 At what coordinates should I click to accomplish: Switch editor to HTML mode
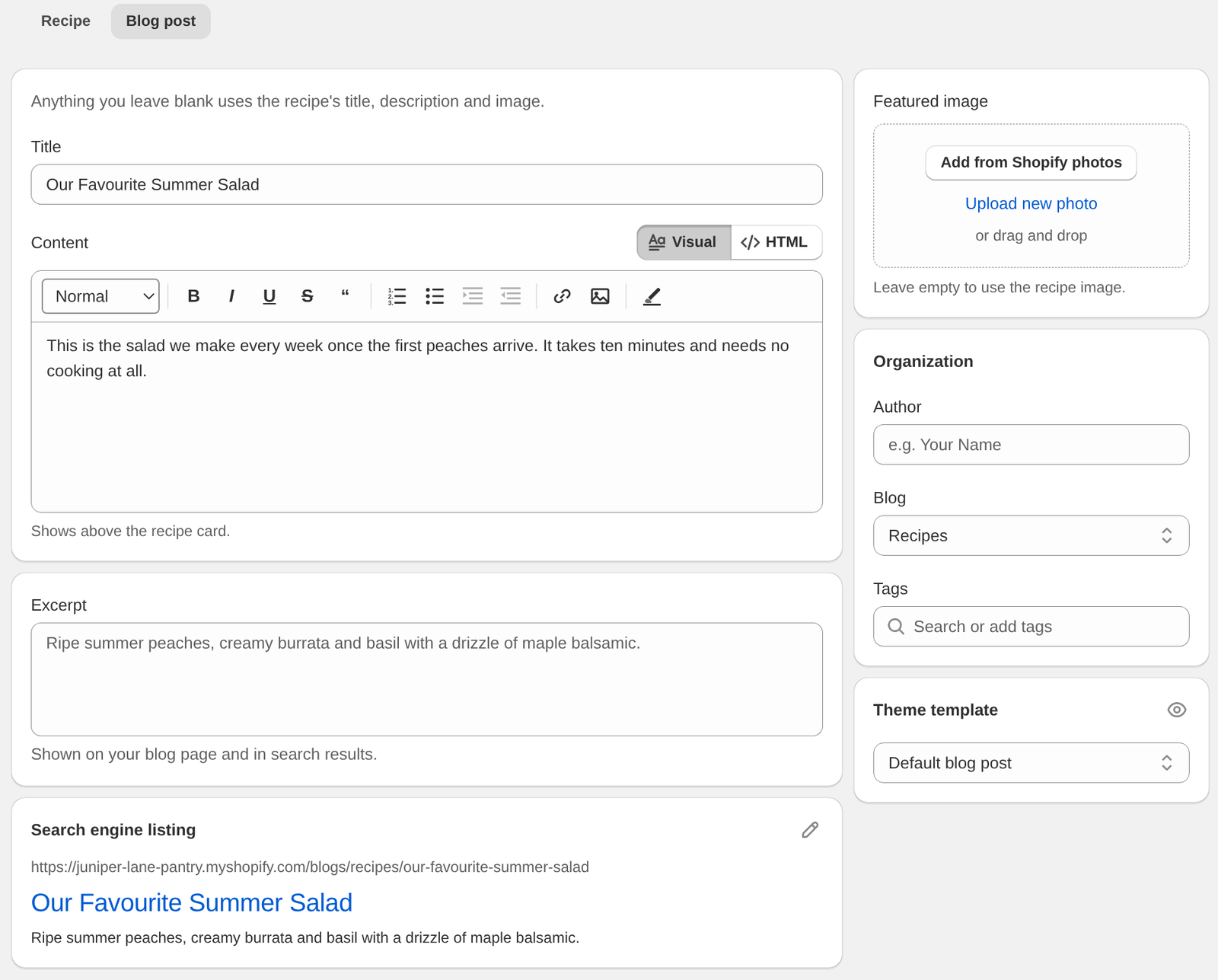[x=776, y=242]
